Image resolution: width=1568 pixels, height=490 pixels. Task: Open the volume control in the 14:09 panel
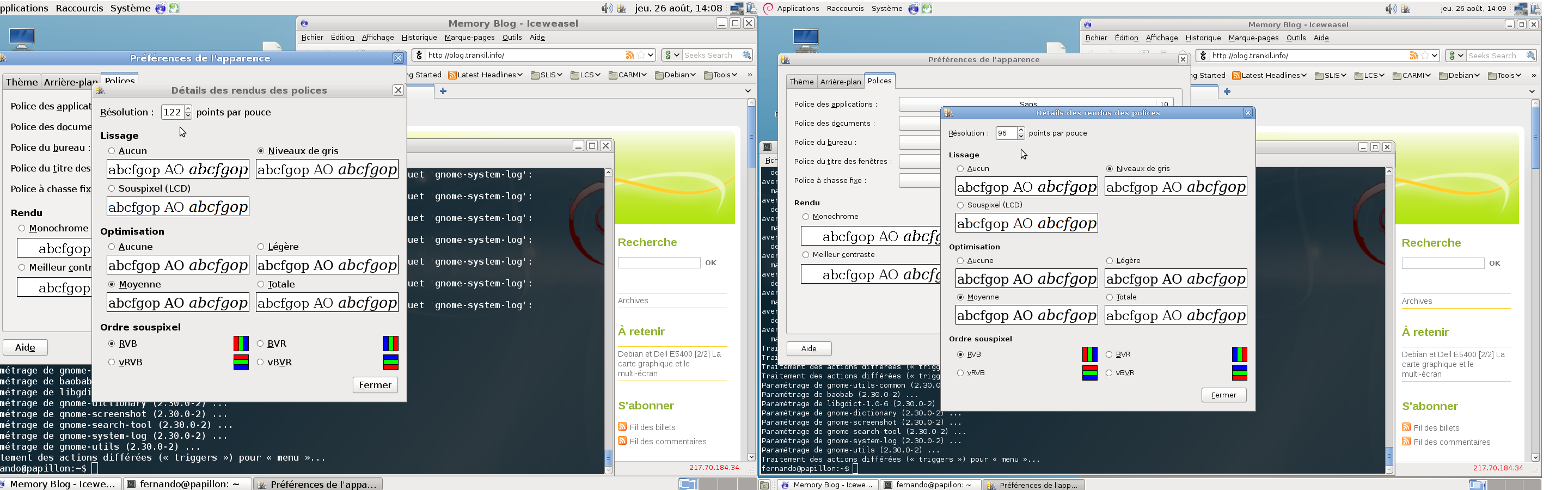point(1391,9)
